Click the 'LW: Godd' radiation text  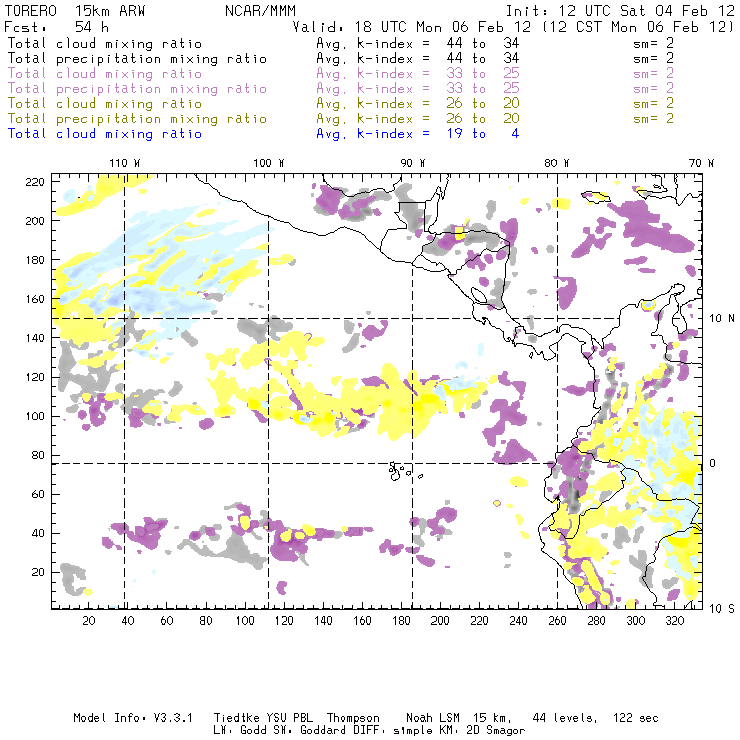[240, 730]
